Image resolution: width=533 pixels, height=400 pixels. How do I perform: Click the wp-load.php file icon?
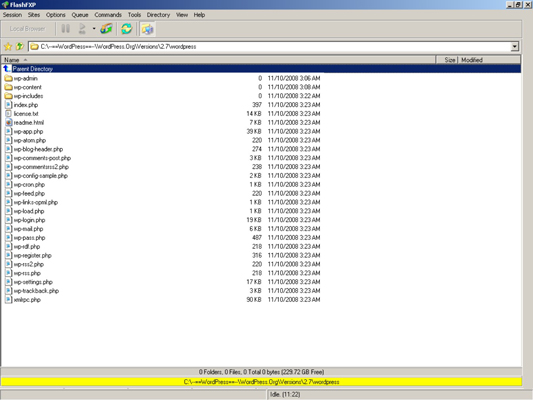(x=8, y=211)
